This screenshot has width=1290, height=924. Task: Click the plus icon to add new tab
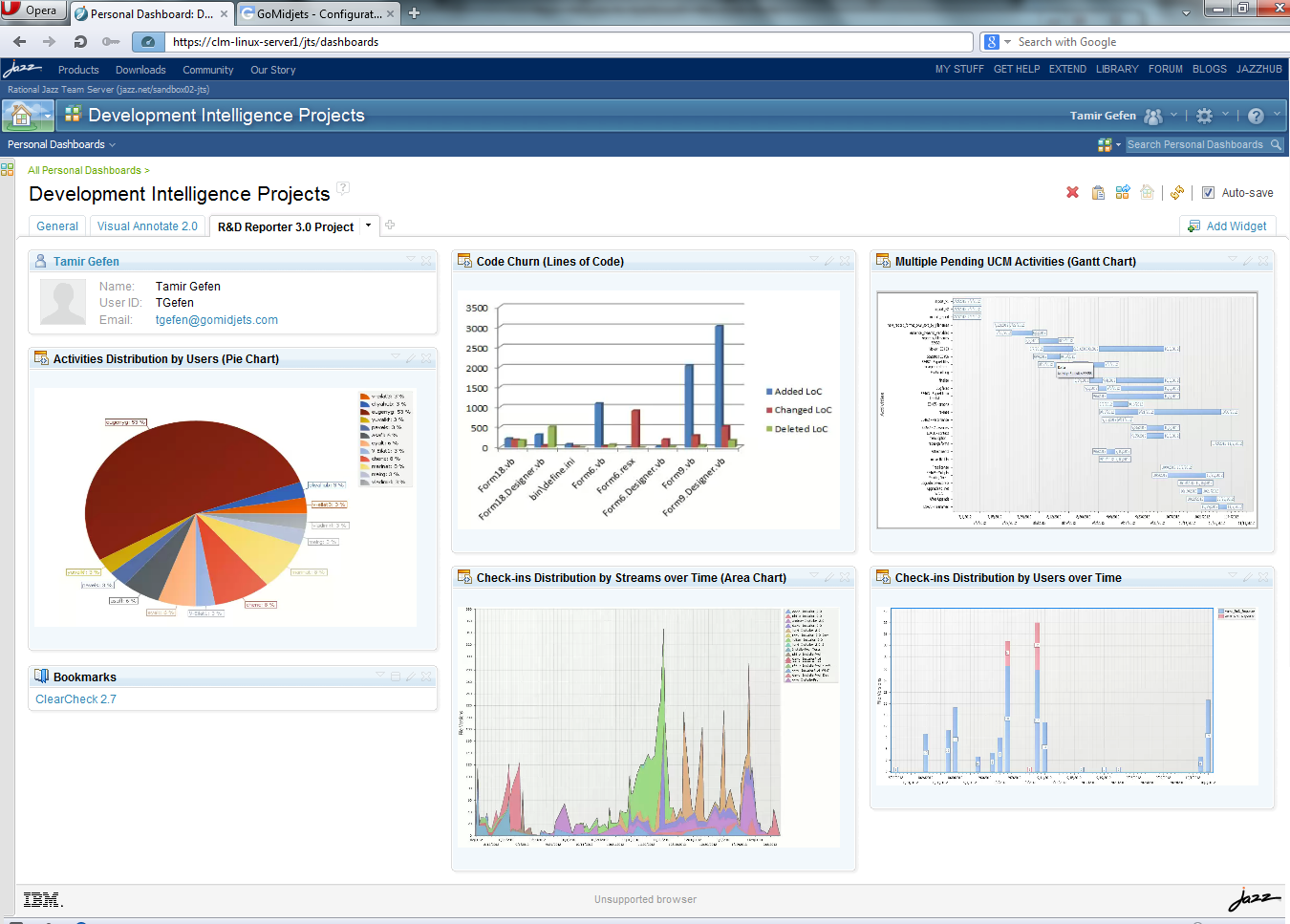pos(390,226)
